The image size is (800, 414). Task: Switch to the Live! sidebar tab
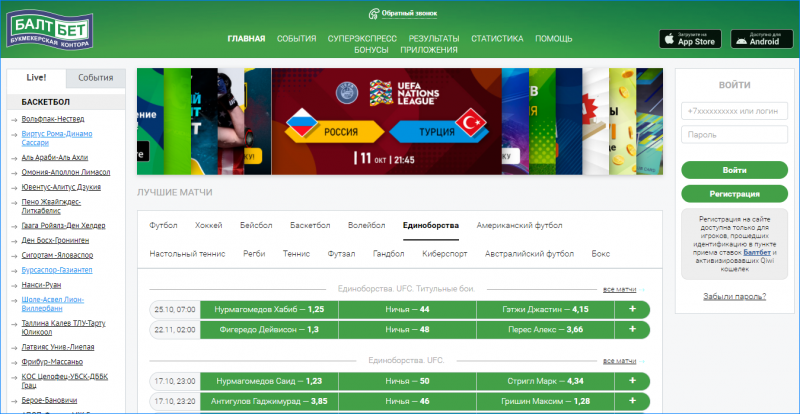click(36, 78)
